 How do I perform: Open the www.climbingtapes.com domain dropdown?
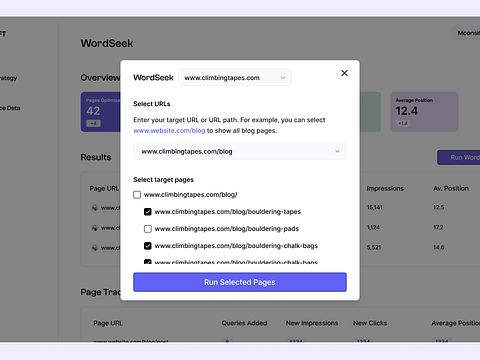pos(235,78)
